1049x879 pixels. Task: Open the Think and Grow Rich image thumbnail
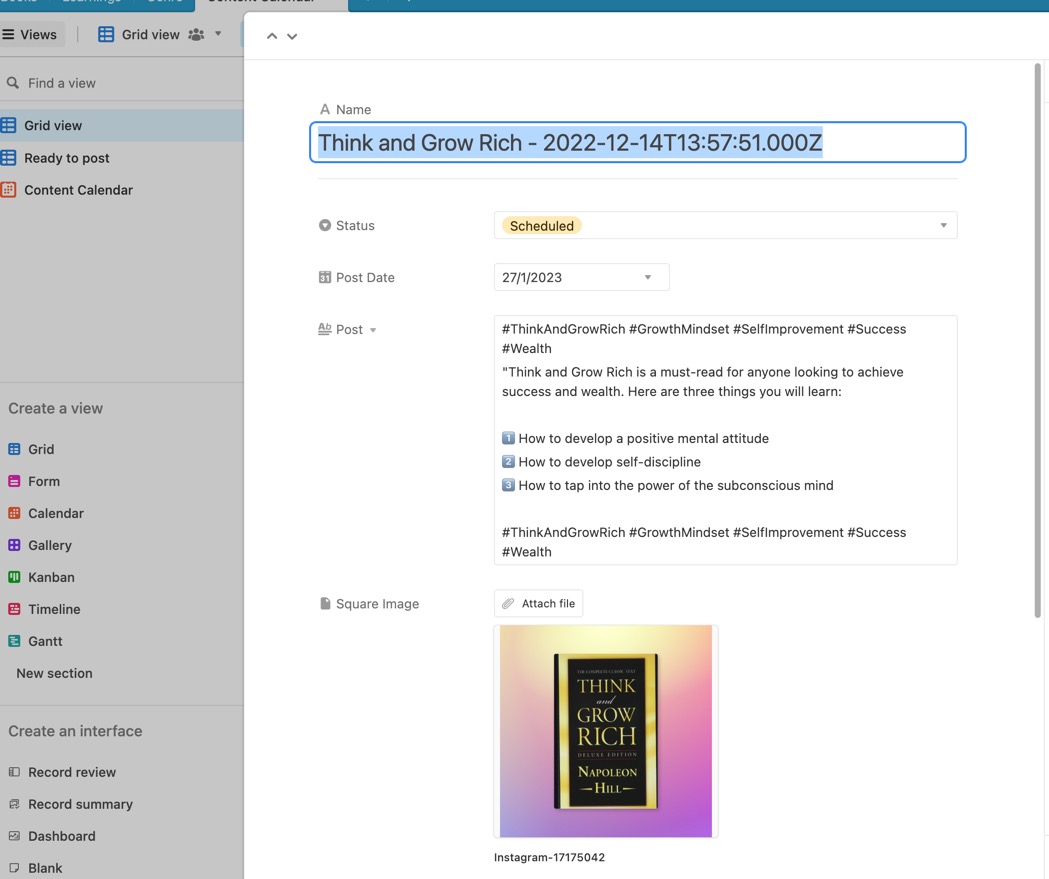606,731
